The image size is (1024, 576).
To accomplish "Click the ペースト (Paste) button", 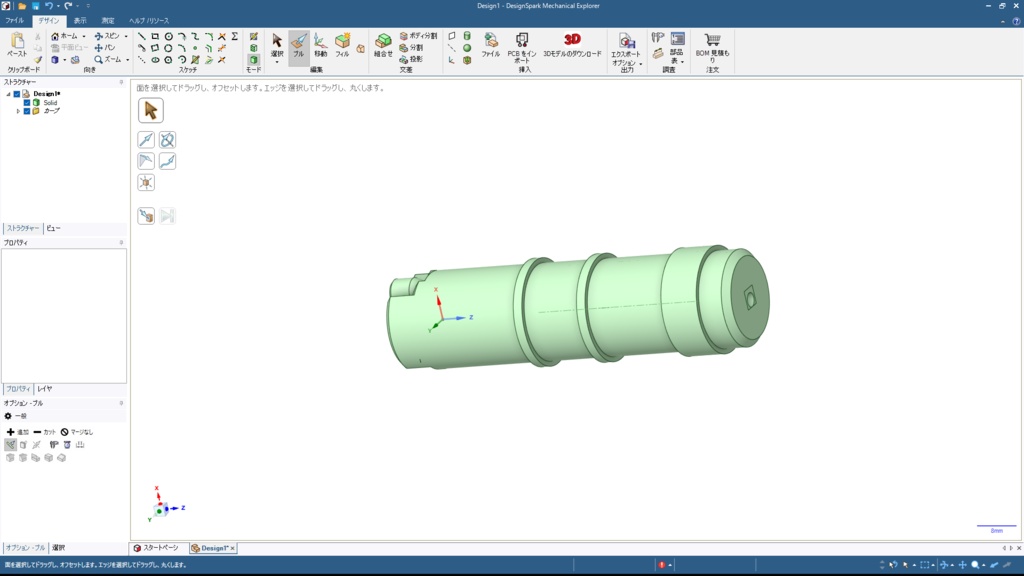I will 17,46.
